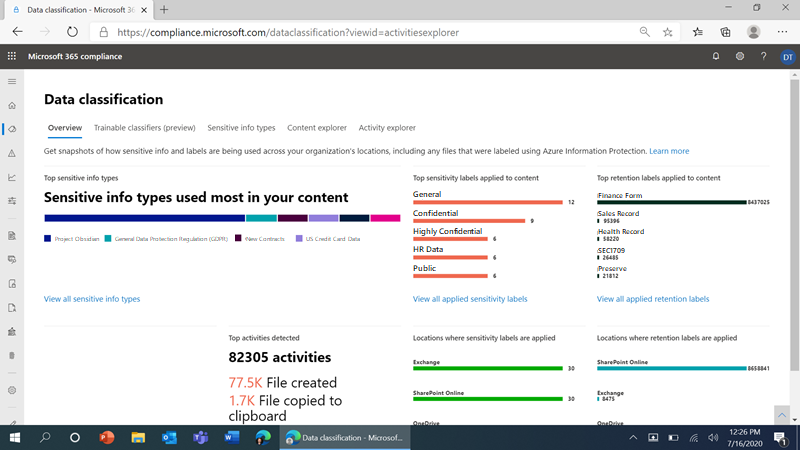Click the scroll-to-top arrow button

click(782, 415)
